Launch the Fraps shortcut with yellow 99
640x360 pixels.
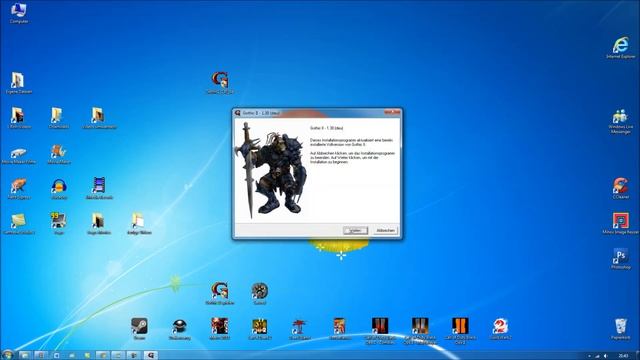coord(59,223)
